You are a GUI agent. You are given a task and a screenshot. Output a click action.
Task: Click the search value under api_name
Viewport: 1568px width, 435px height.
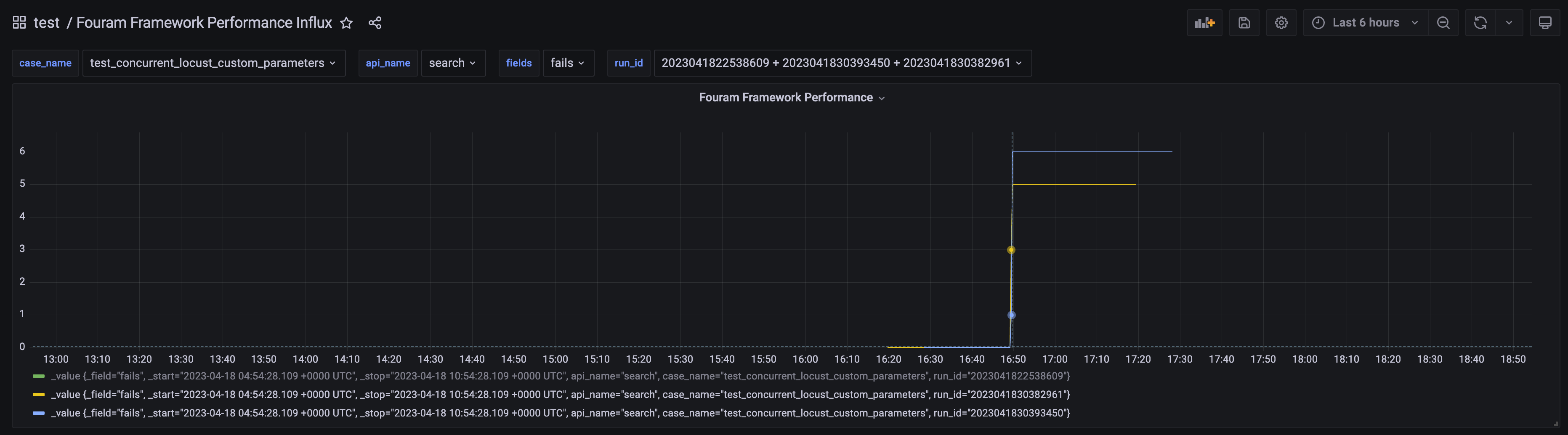453,63
